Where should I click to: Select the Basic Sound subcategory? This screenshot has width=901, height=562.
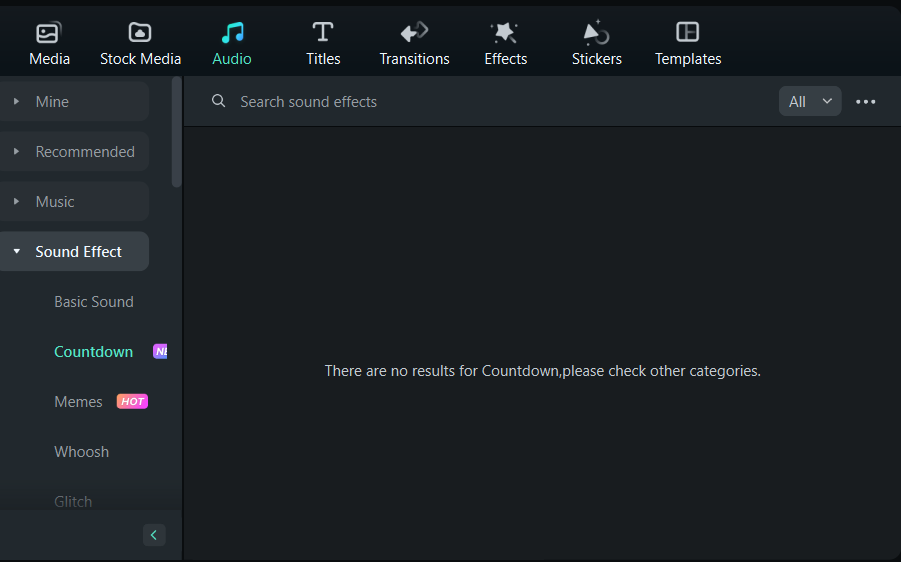[x=94, y=302]
